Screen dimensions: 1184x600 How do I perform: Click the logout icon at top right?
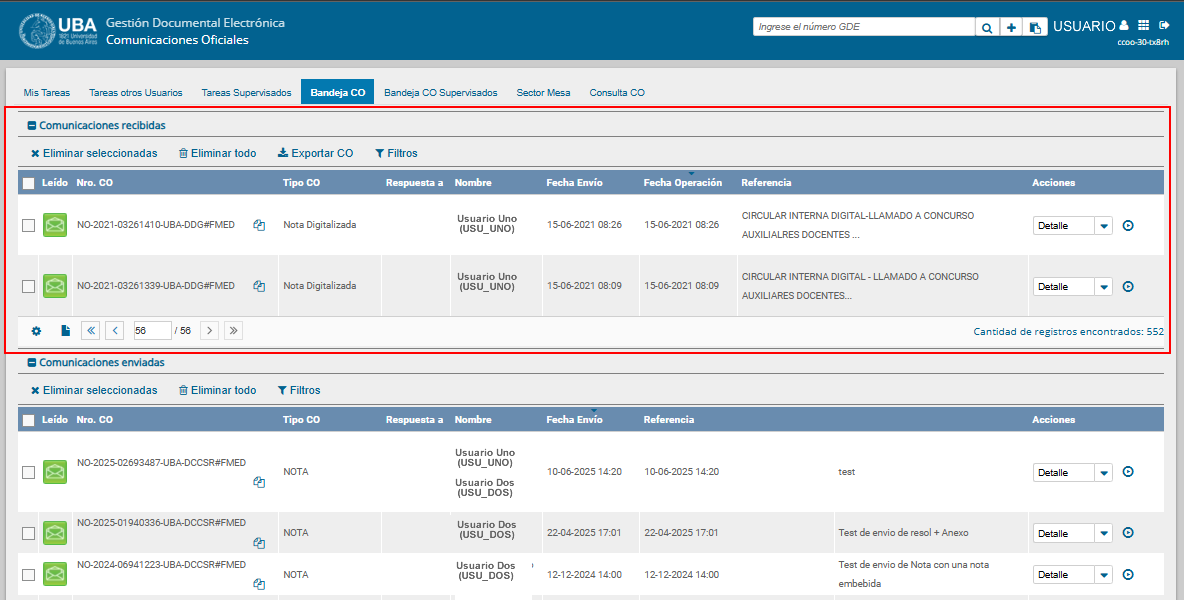click(1164, 25)
